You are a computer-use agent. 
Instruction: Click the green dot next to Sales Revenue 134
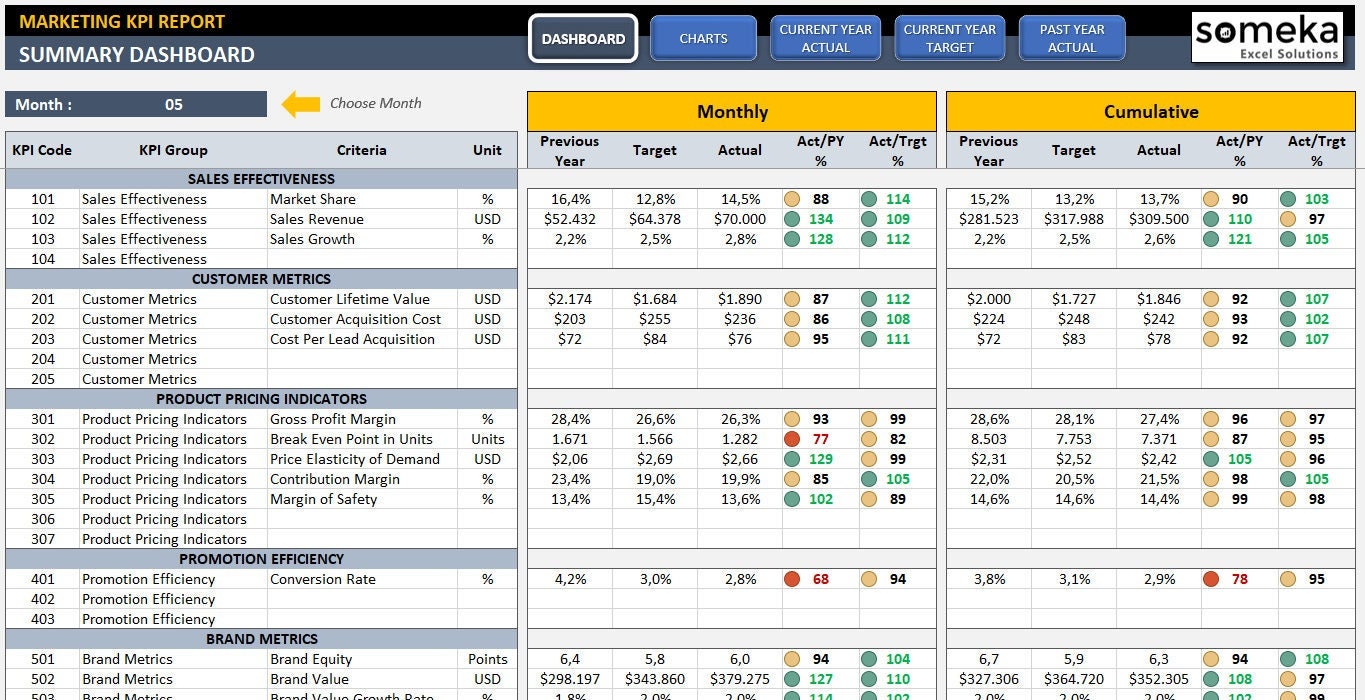[x=791, y=219]
